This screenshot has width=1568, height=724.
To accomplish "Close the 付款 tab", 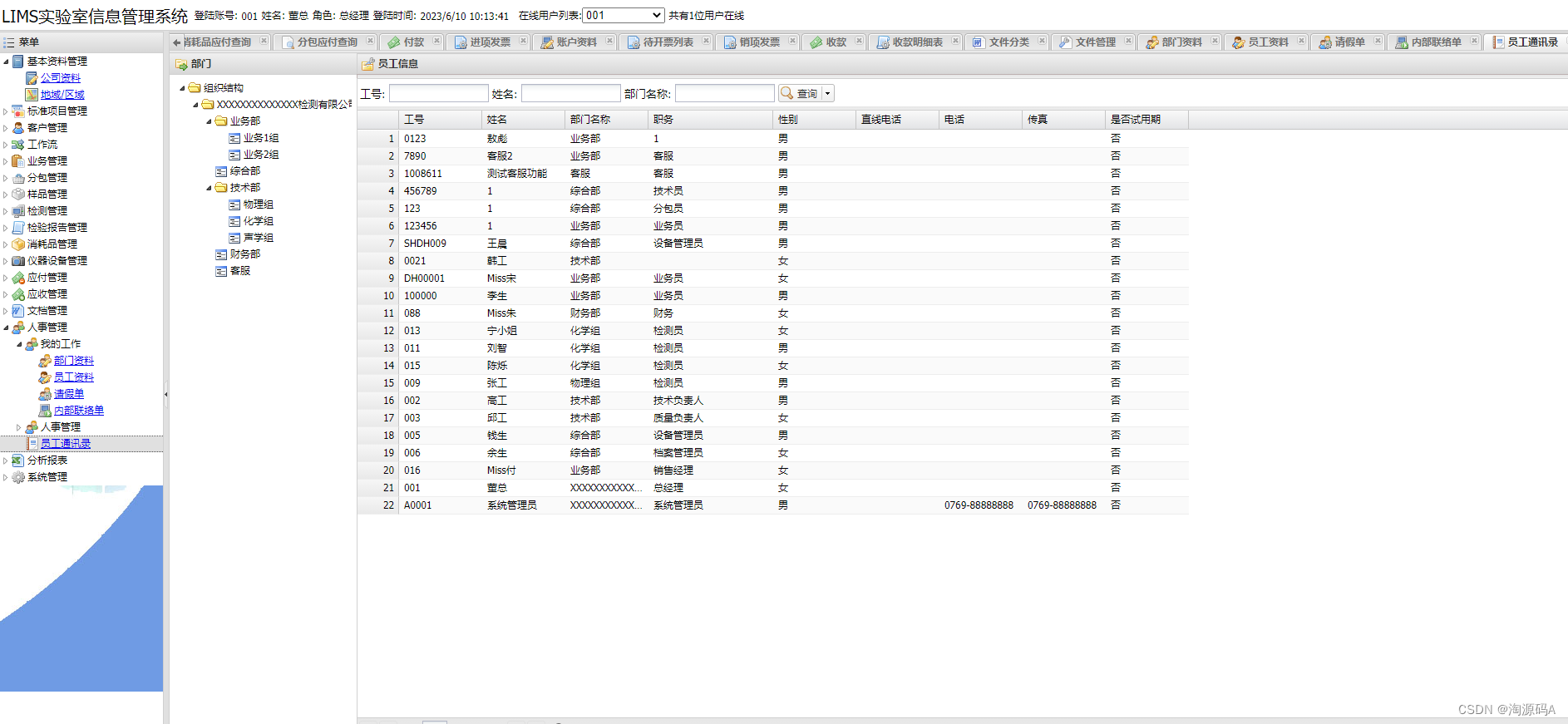I will point(436,41).
